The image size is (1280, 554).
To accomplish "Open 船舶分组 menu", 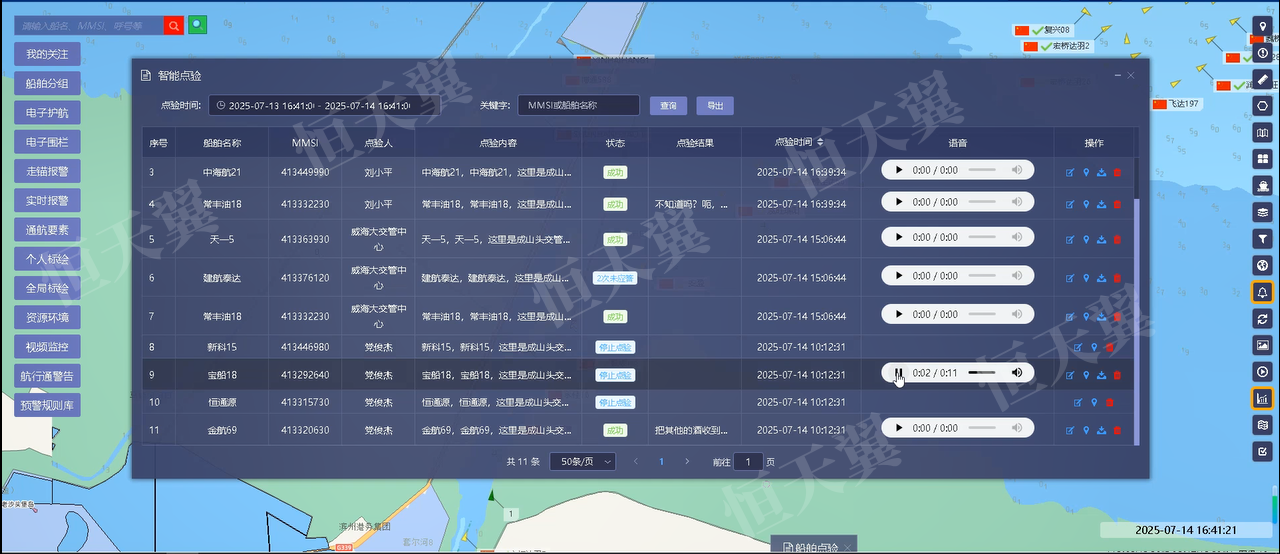I will [x=47, y=84].
